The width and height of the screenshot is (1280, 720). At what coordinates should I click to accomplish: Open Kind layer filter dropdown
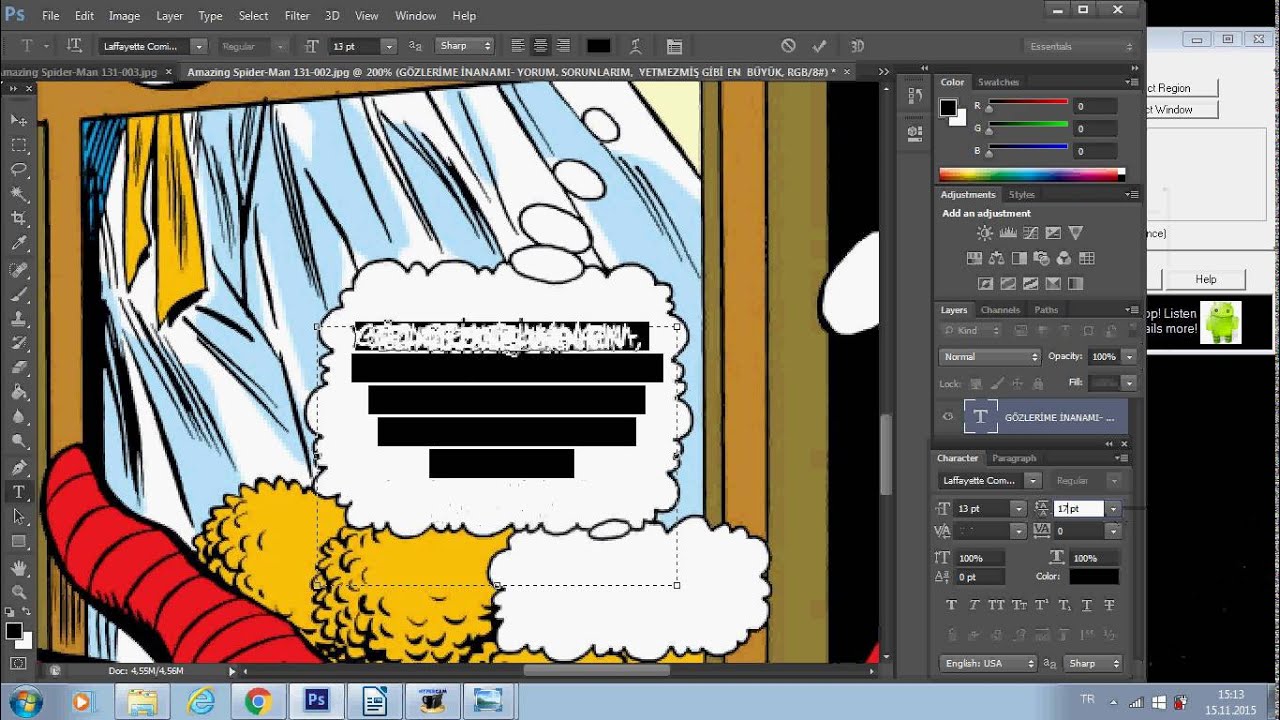971,330
